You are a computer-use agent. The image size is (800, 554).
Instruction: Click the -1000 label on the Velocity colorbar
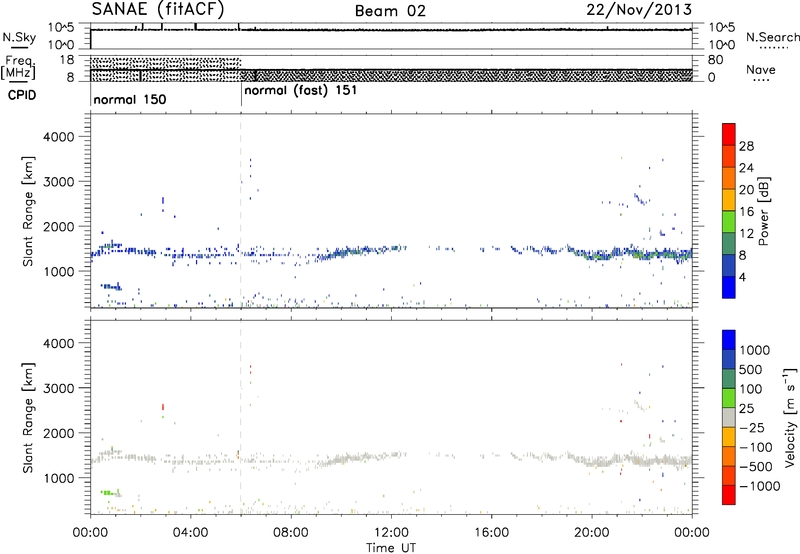(760, 486)
